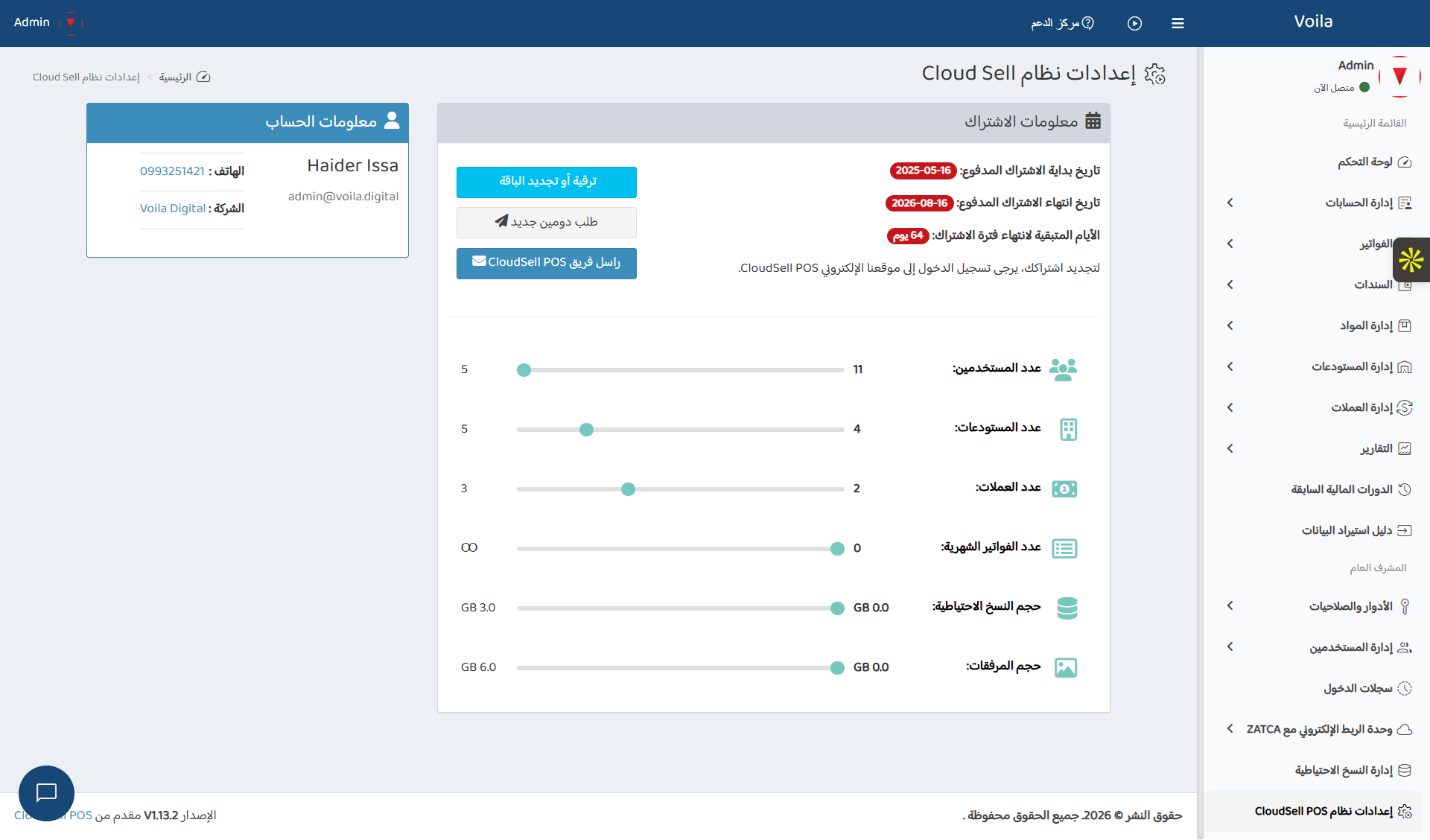Open the support center help link

coord(1062,23)
